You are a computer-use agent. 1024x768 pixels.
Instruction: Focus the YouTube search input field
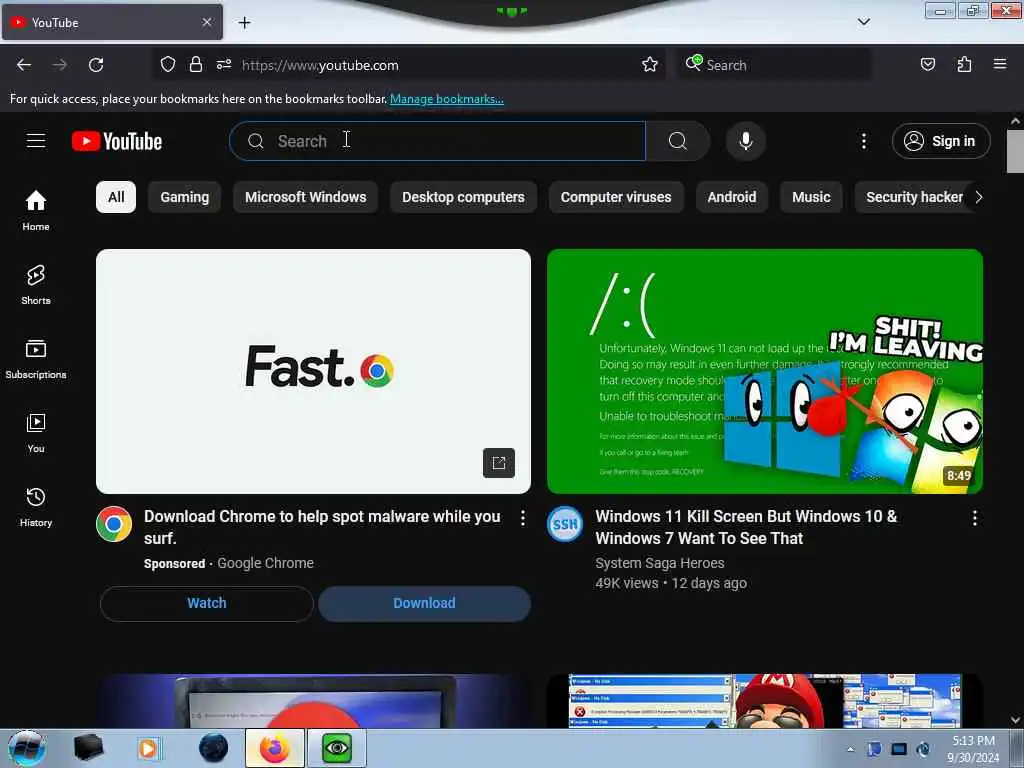[438, 141]
